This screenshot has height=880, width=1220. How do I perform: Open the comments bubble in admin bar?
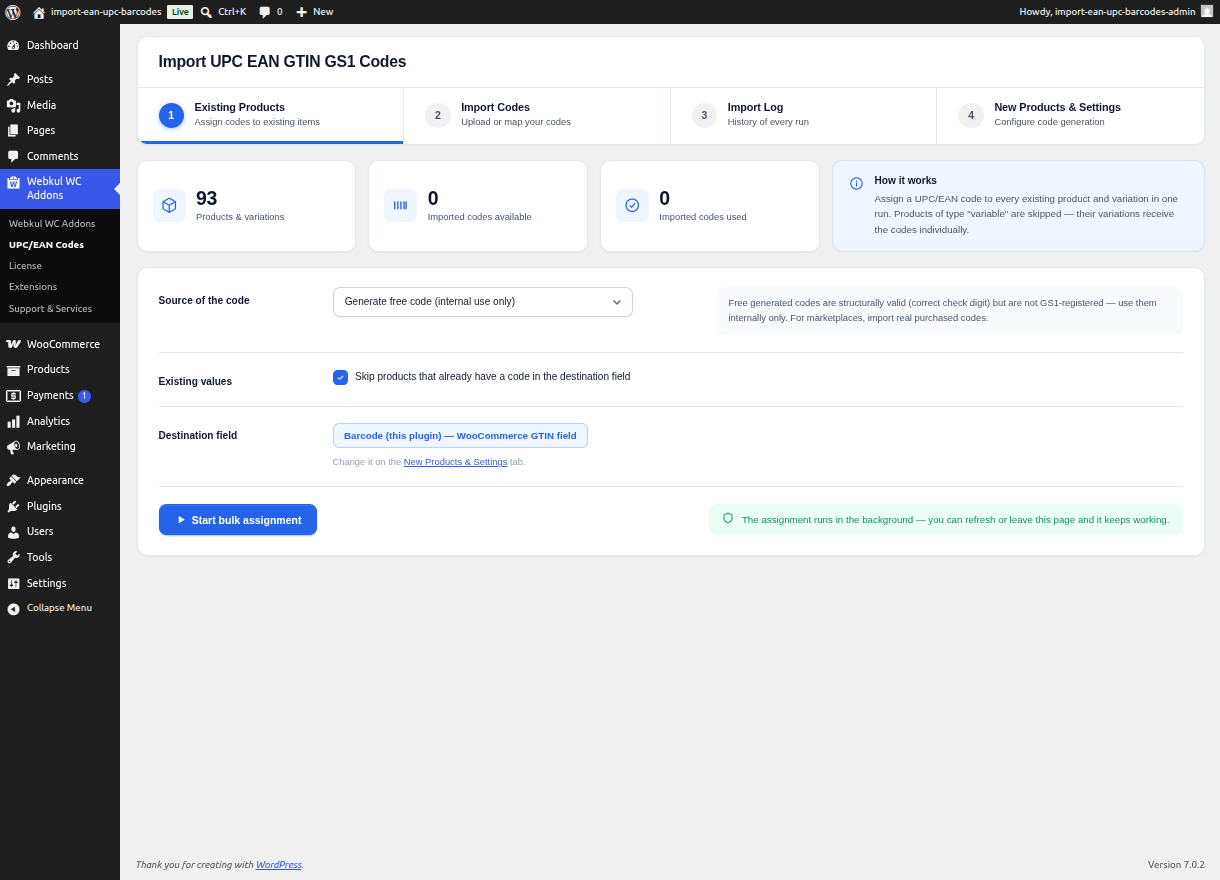(265, 12)
